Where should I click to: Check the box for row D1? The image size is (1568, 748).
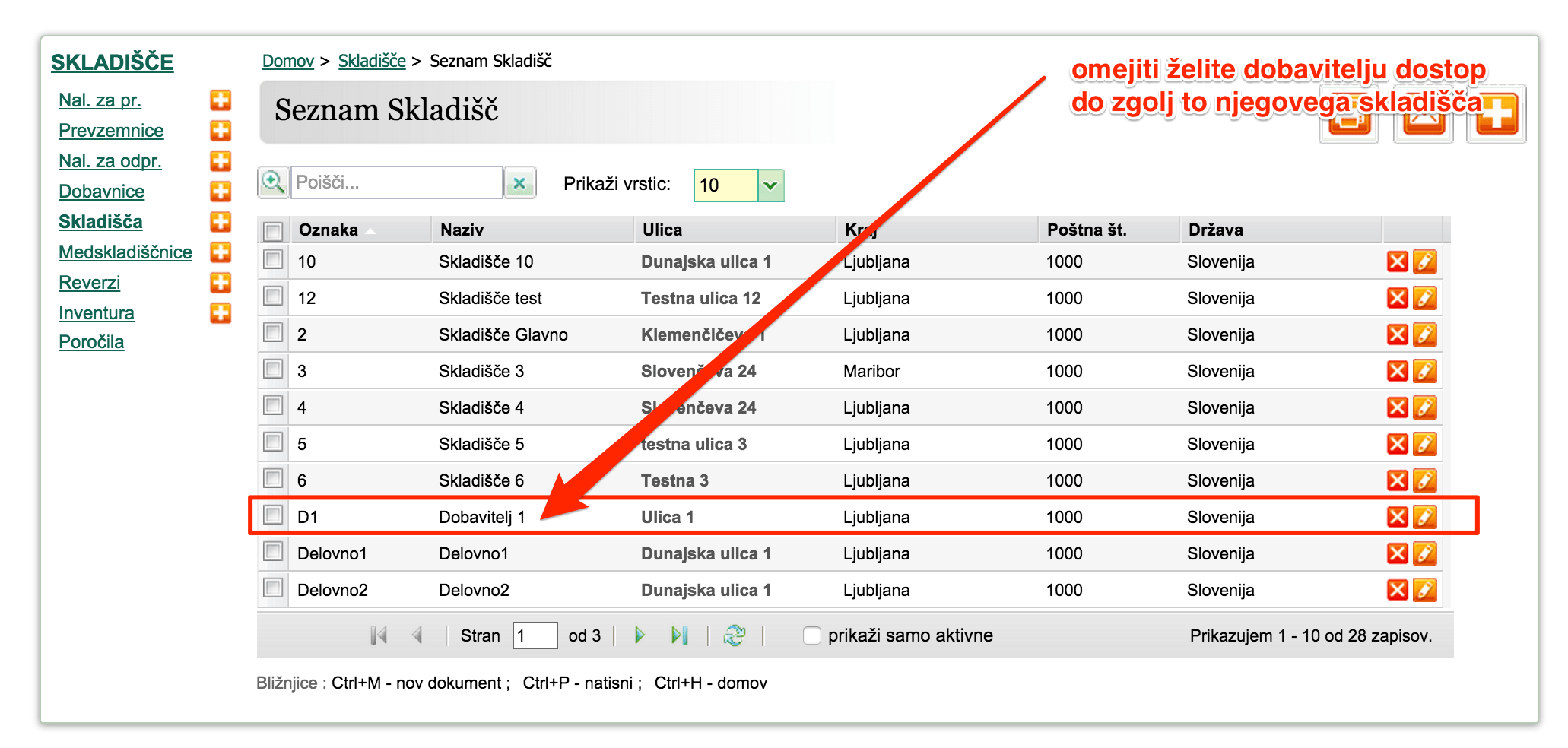[x=273, y=515]
